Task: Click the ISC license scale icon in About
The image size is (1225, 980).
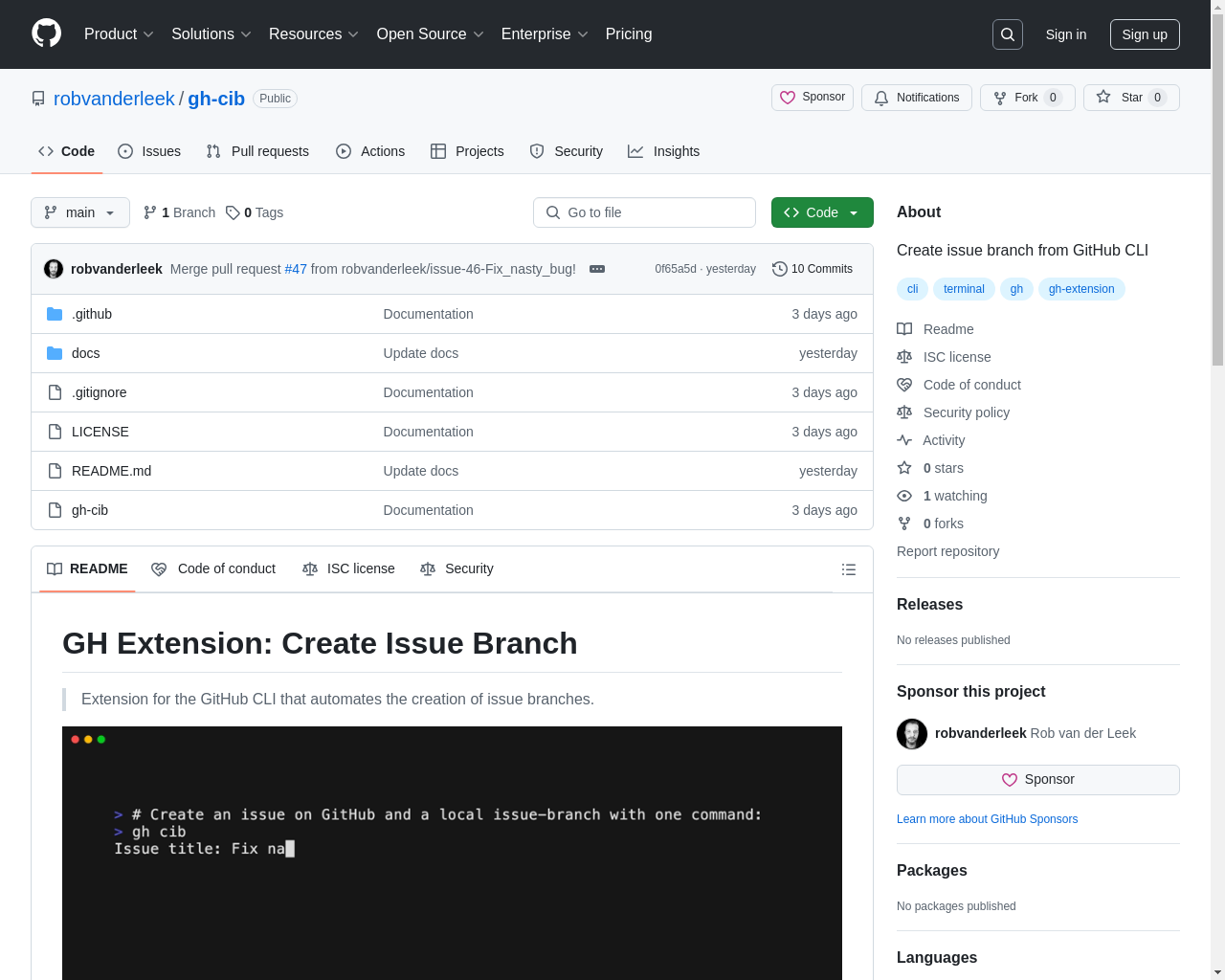Action: (x=904, y=357)
